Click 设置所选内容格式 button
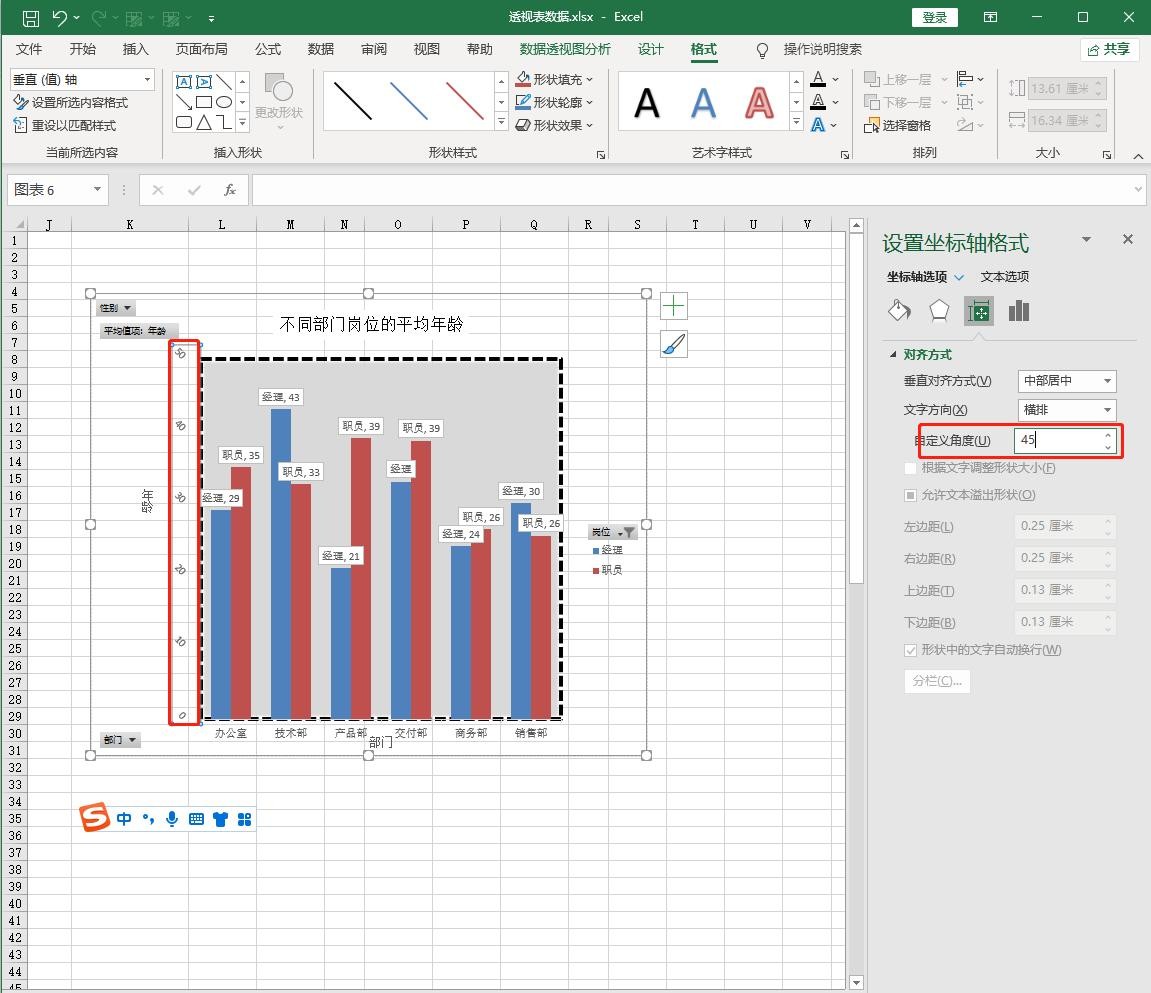Screen dimensions: 1151x993 click(x=71, y=102)
